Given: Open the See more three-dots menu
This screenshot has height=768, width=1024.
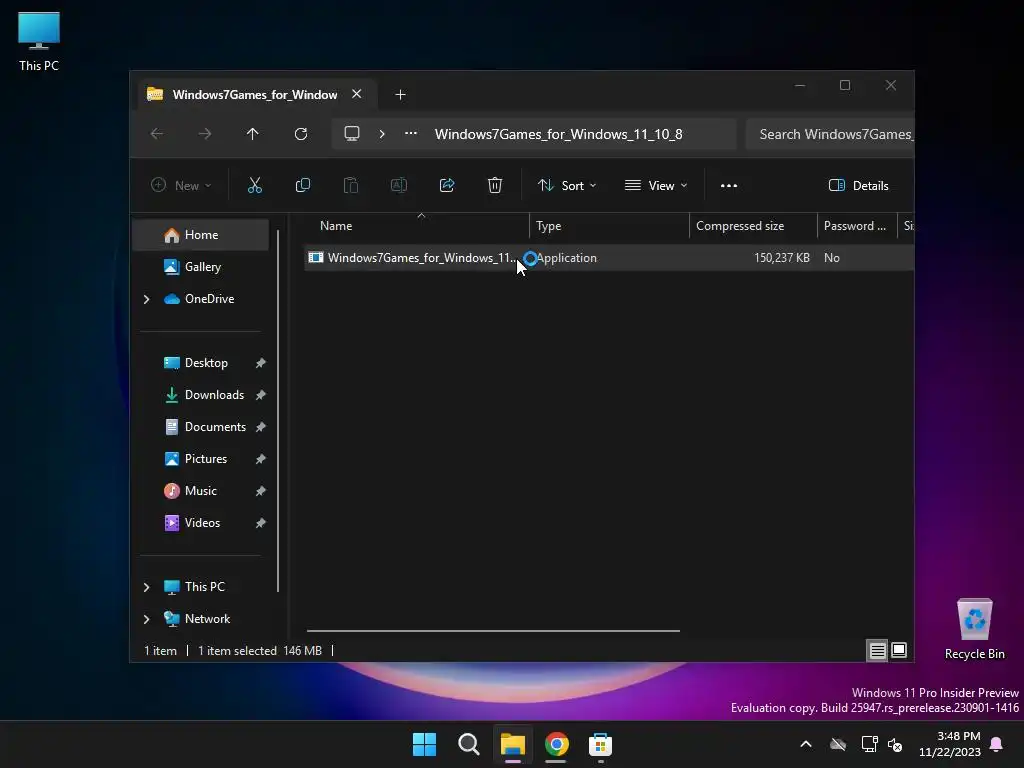Looking at the screenshot, I should click(x=729, y=185).
